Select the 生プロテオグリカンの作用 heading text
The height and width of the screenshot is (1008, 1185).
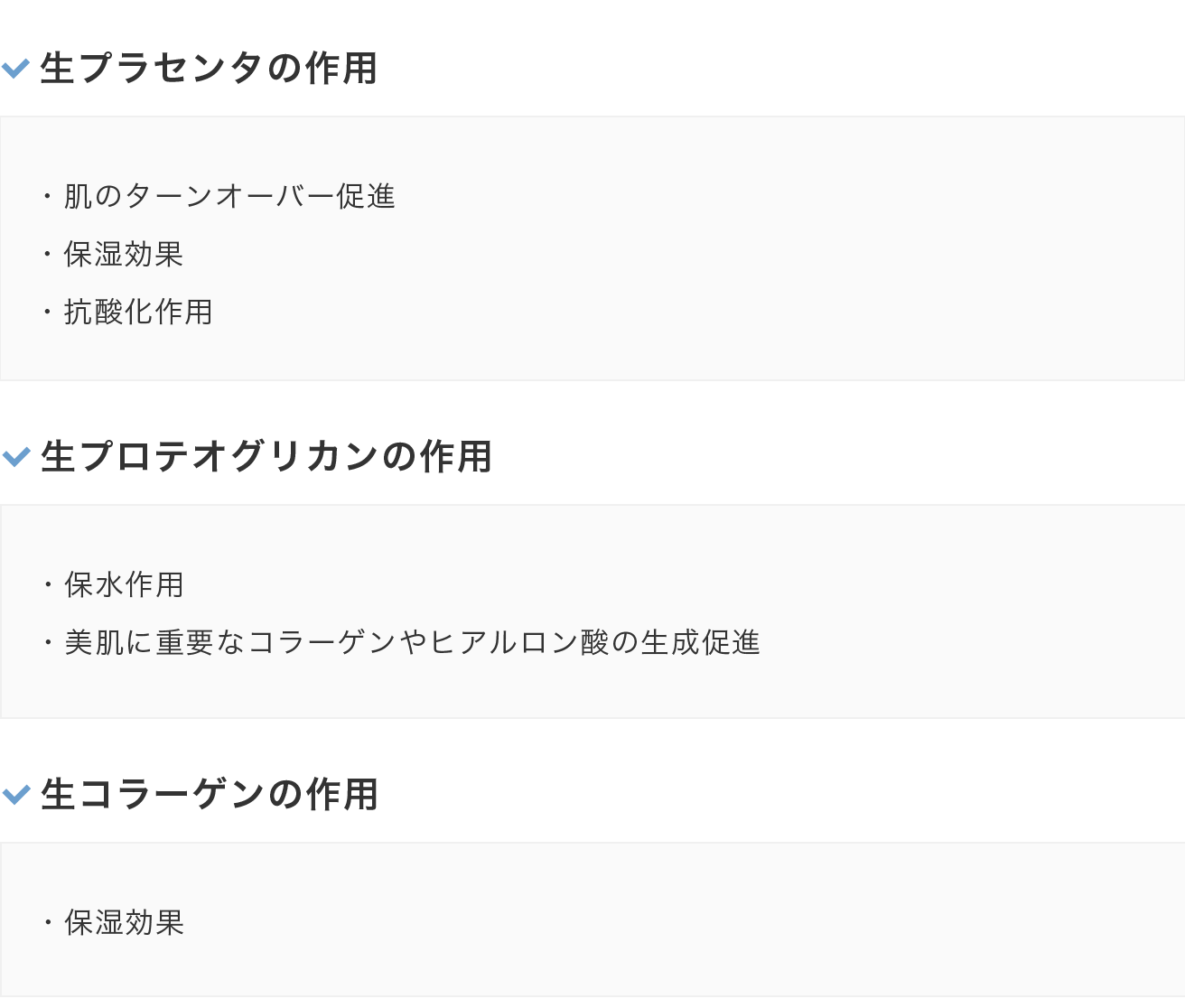266,457
